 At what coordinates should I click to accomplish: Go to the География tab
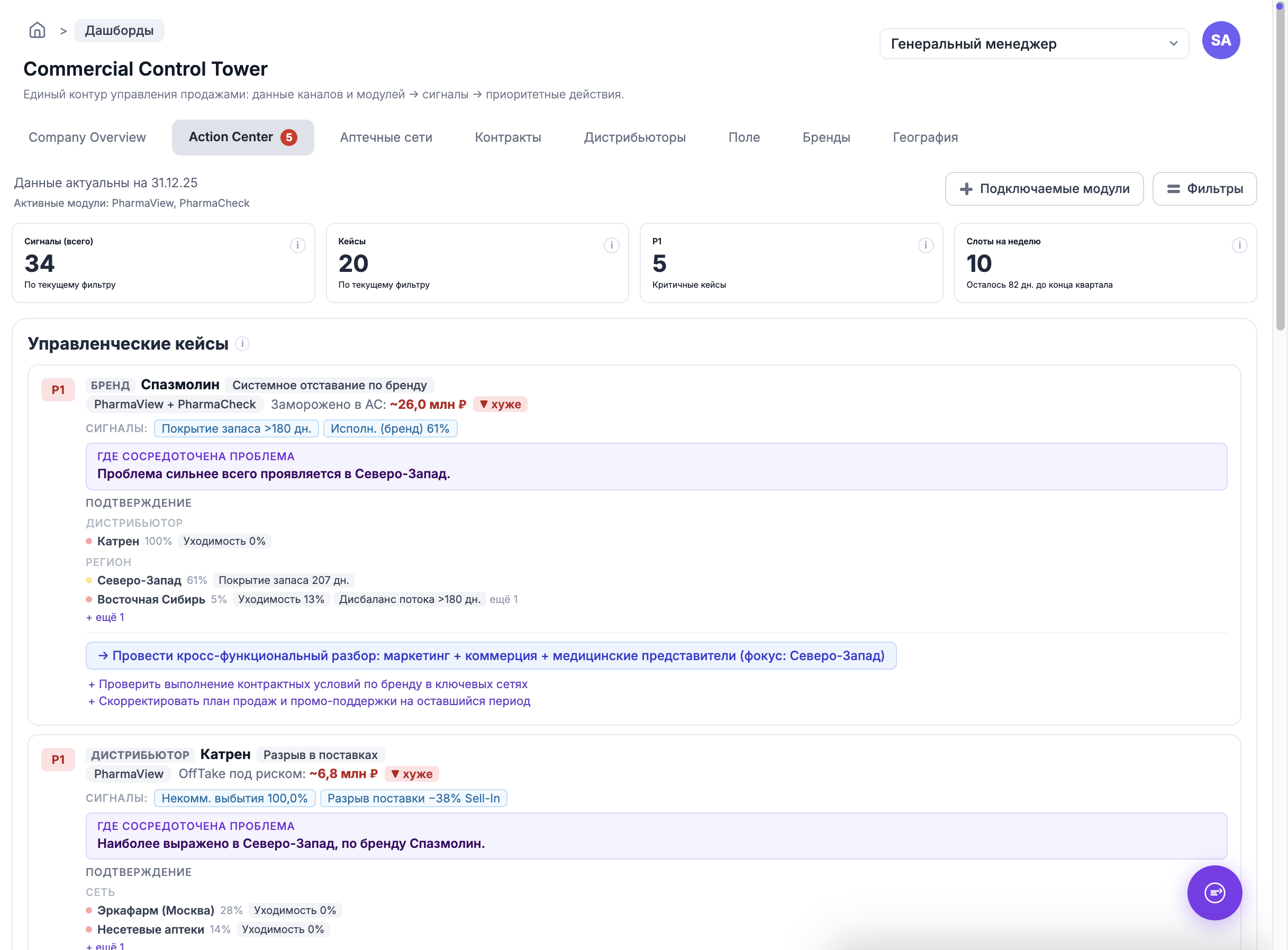tap(924, 138)
